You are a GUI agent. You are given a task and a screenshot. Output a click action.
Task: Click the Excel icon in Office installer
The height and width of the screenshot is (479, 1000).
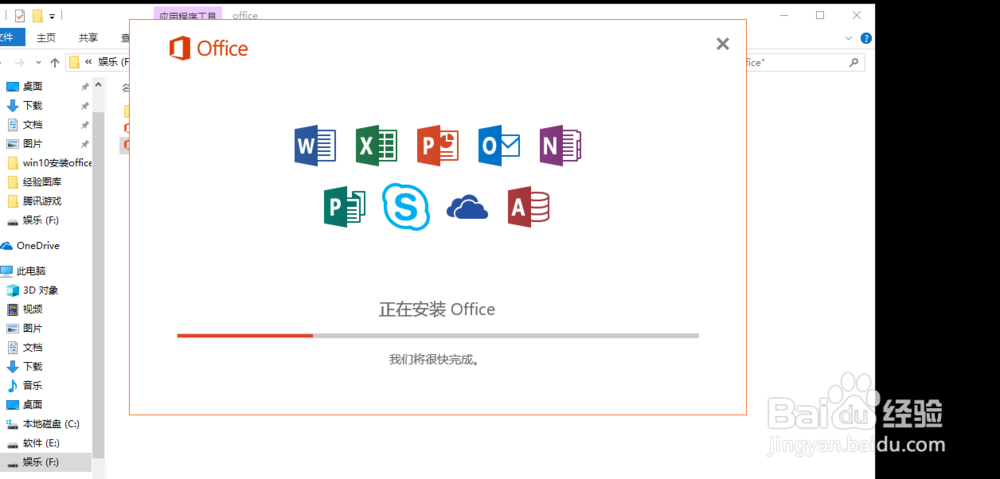point(376,146)
